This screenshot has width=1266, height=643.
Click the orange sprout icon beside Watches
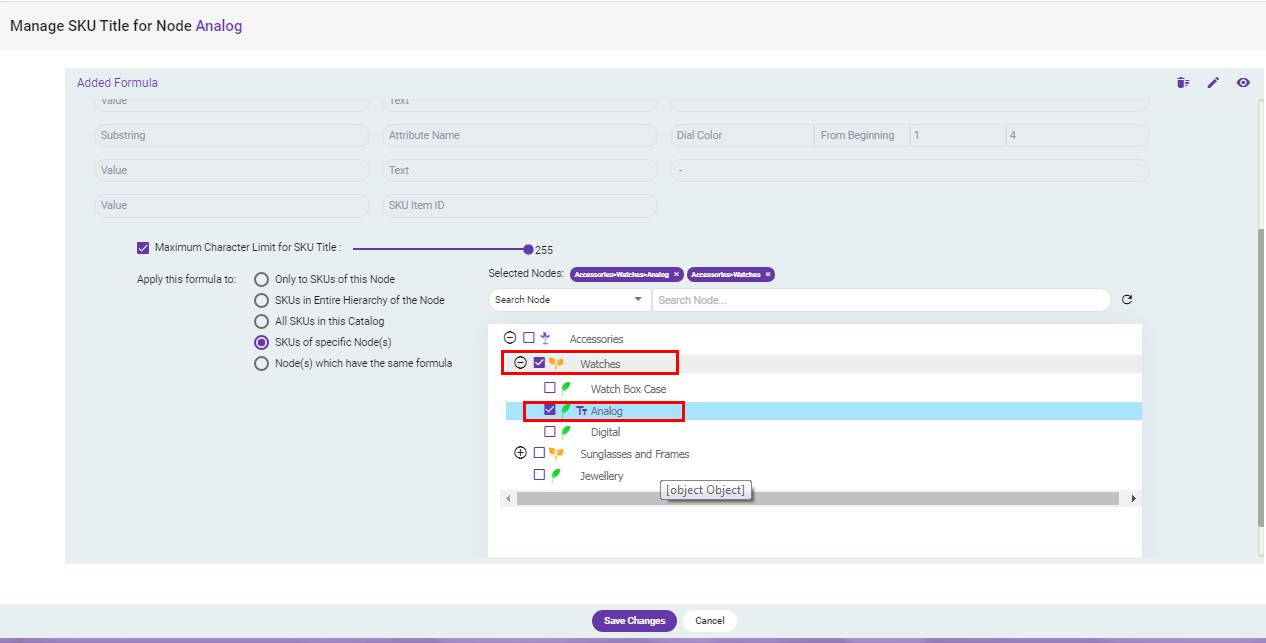(556, 364)
